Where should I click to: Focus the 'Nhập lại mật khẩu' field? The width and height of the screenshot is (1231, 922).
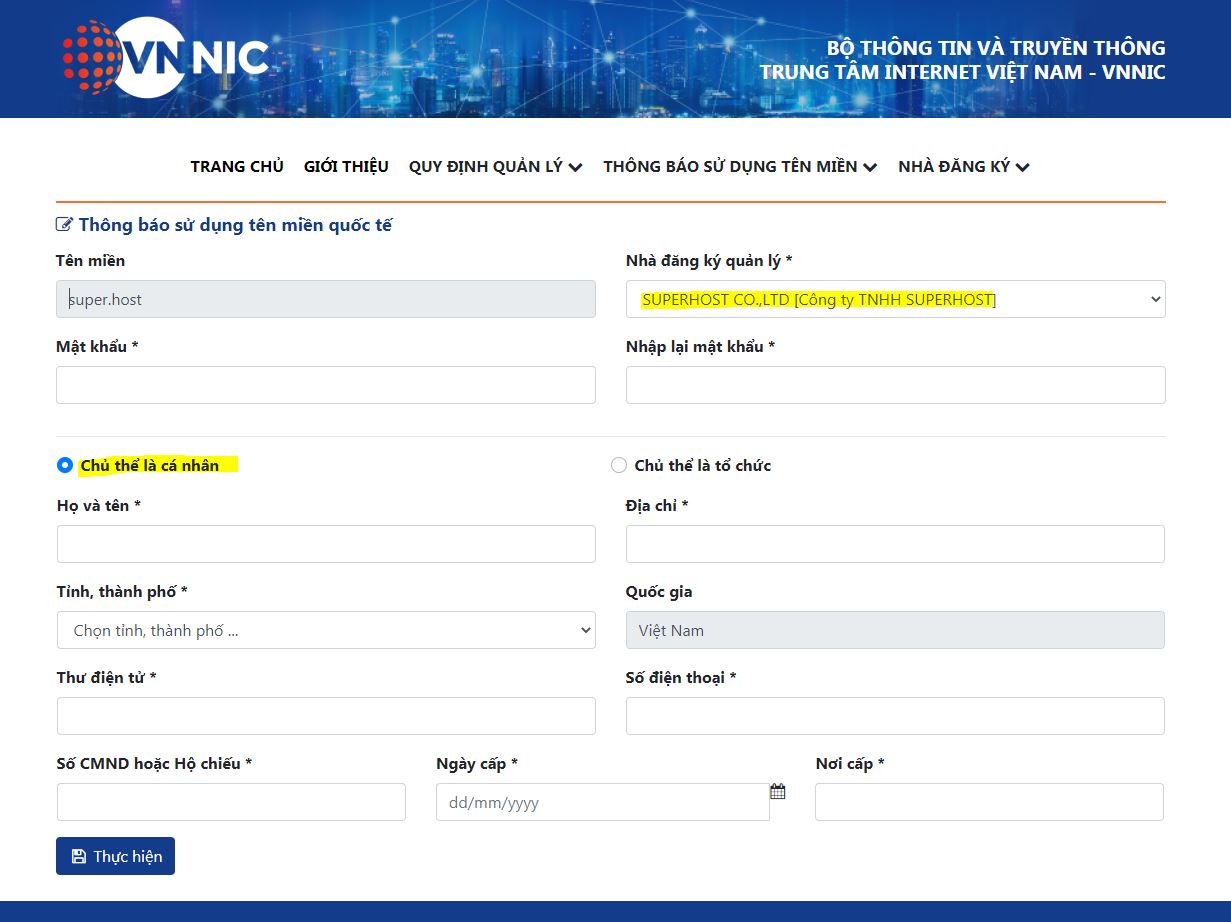tap(895, 385)
